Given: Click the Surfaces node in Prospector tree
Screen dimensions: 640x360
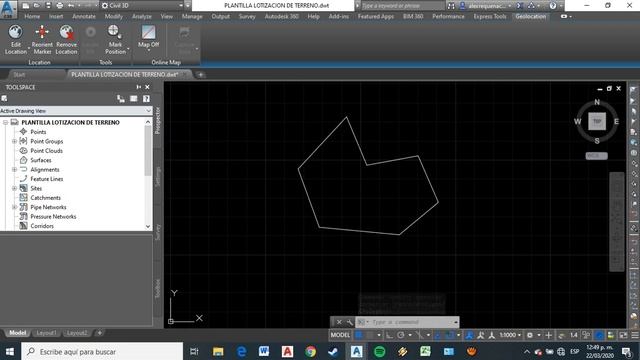Looking at the screenshot, I should [40, 160].
